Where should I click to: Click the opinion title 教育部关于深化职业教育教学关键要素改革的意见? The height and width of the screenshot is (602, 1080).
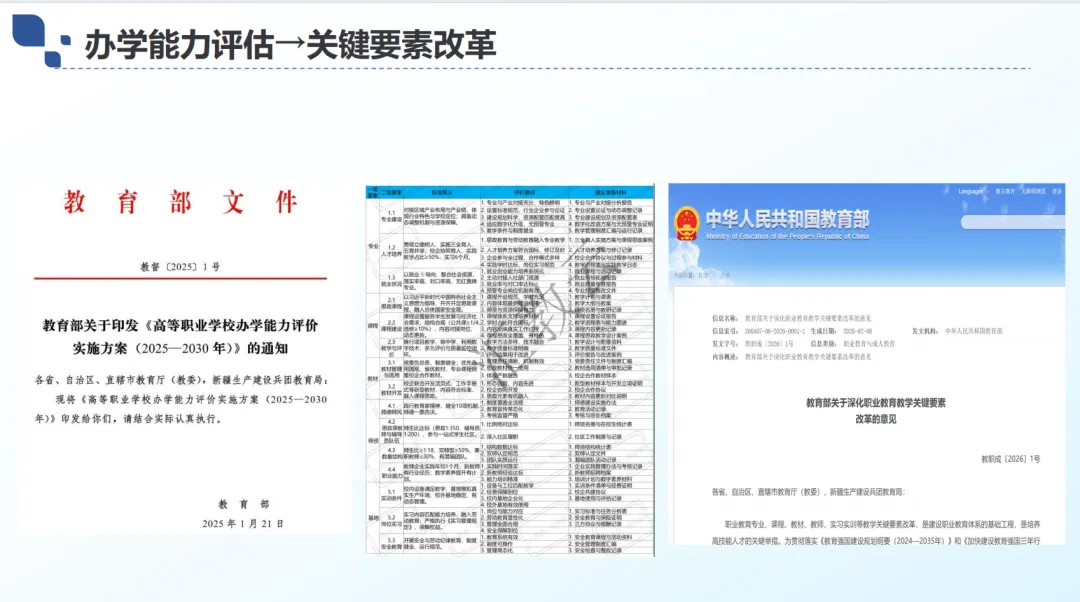click(x=875, y=411)
